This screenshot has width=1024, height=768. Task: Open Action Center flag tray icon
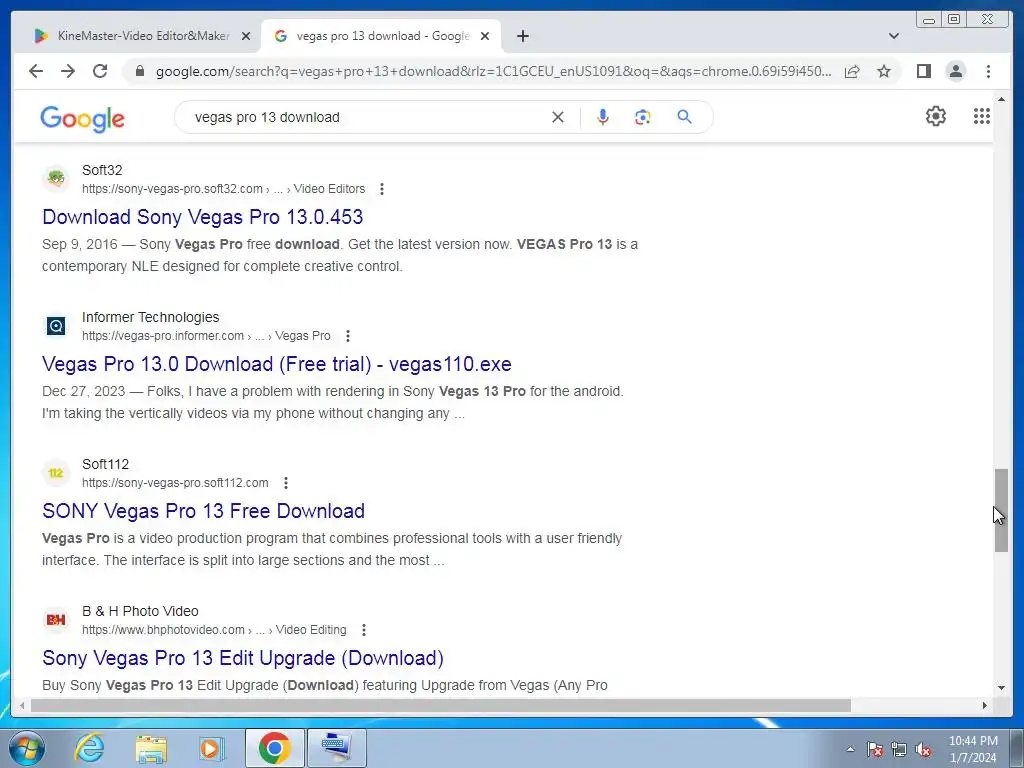pyautogui.click(x=875, y=750)
